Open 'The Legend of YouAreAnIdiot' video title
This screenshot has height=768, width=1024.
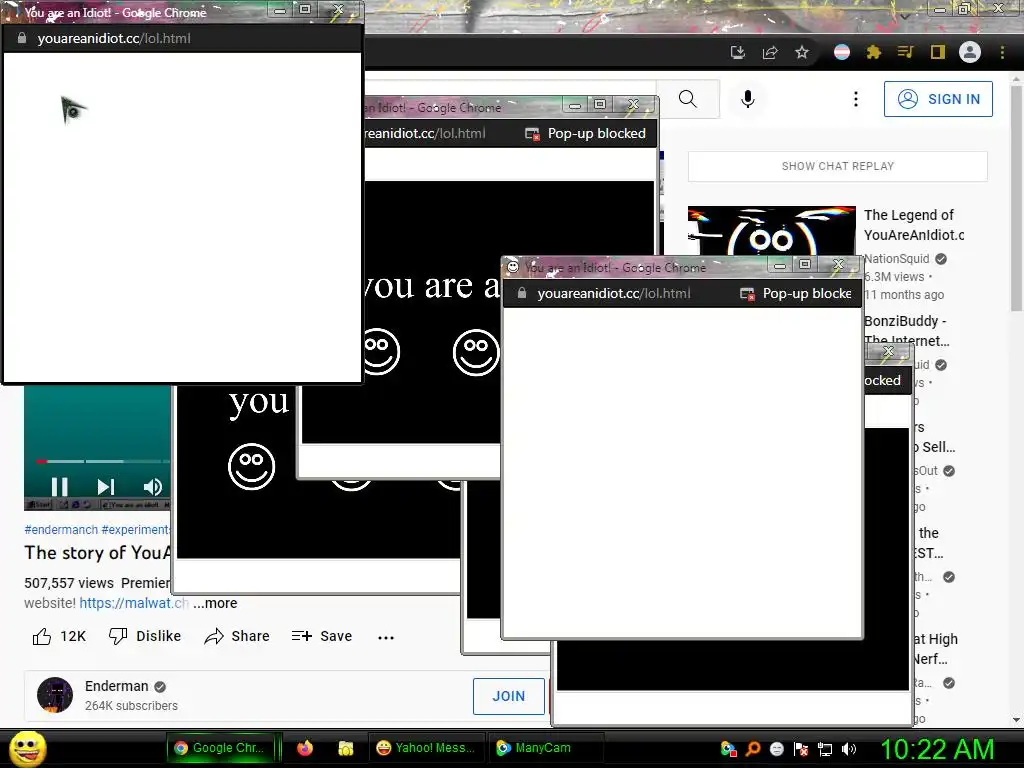coord(914,225)
